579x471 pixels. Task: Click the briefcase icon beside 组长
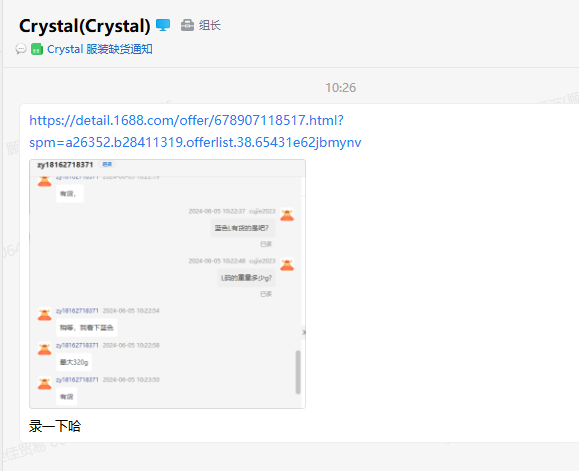tap(187, 25)
